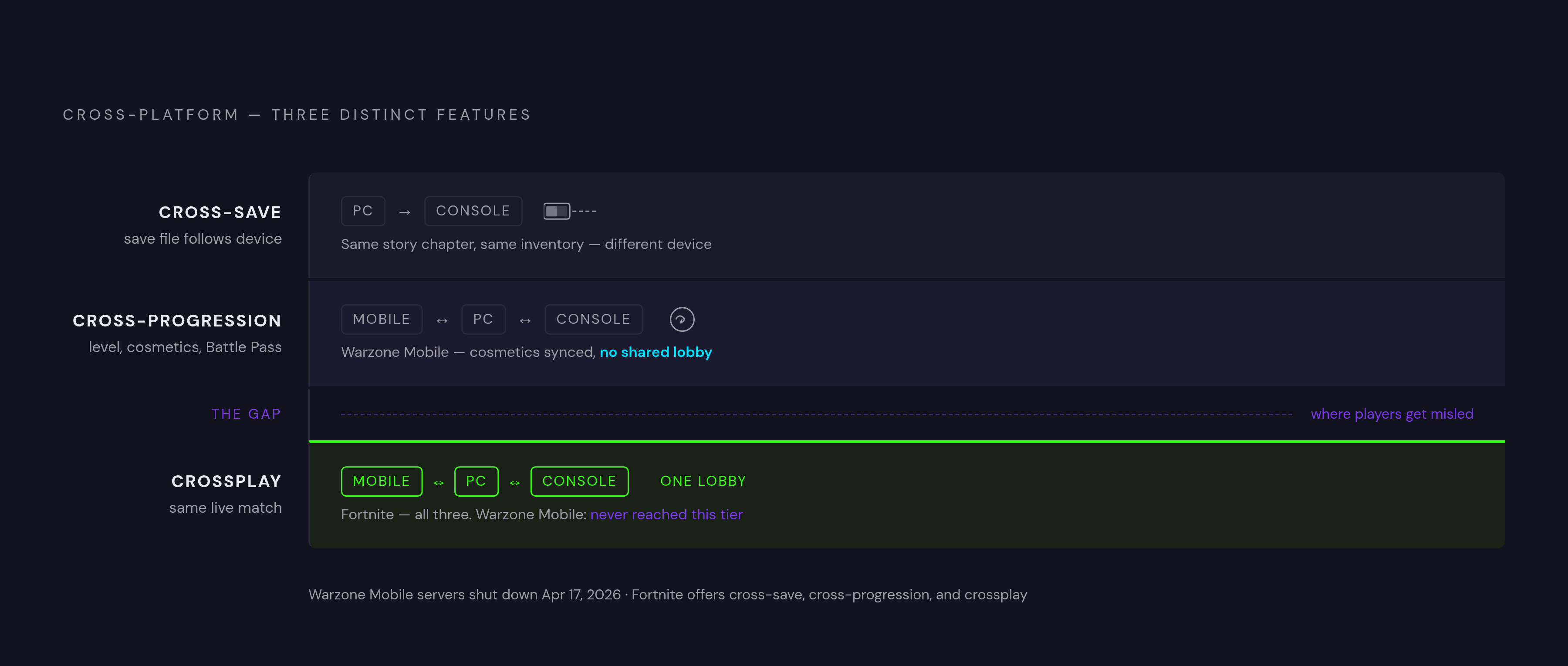The height and width of the screenshot is (666, 1568).
Task: Click the cyan 'no shared lobby' text
Action: [656, 352]
